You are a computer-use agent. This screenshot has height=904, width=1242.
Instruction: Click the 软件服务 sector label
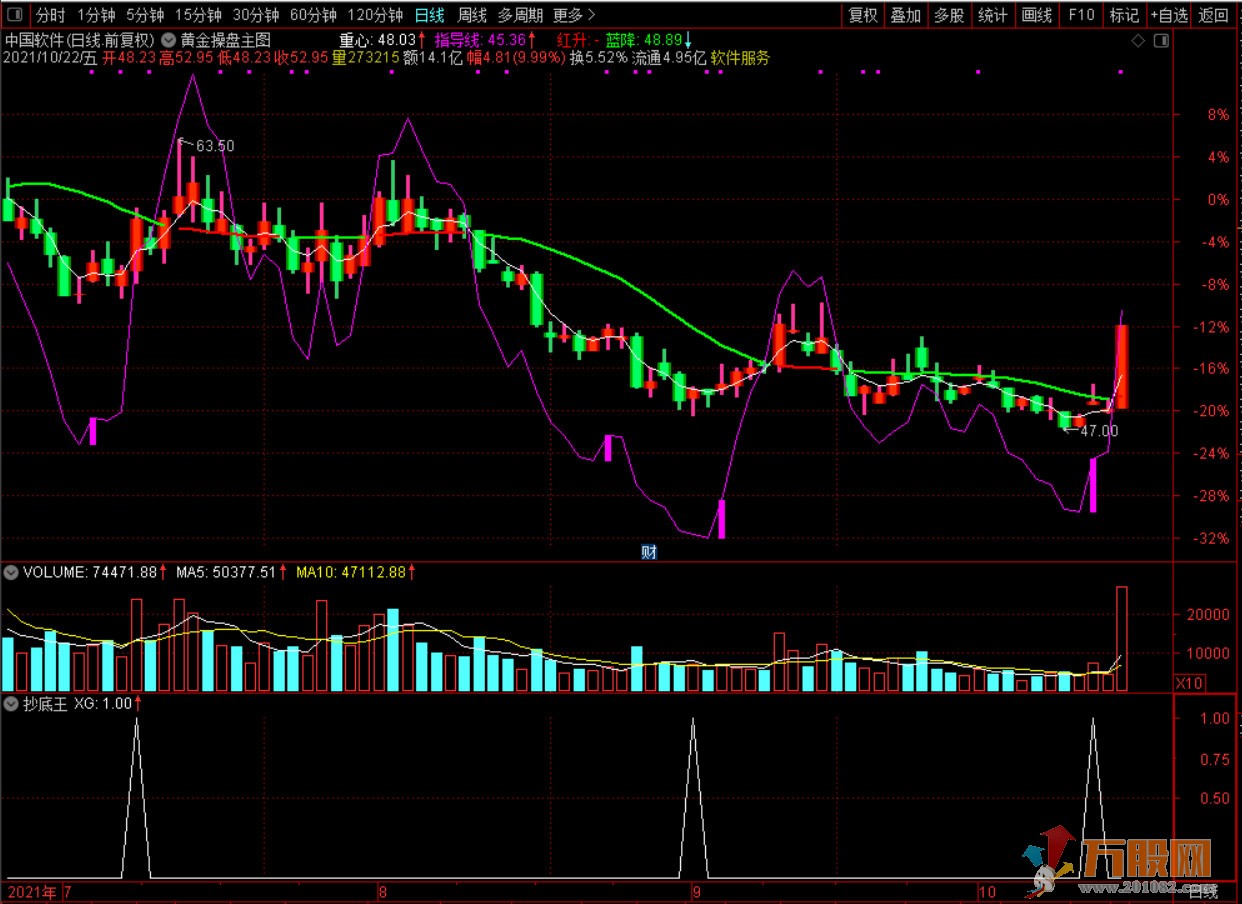tap(741, 58)
